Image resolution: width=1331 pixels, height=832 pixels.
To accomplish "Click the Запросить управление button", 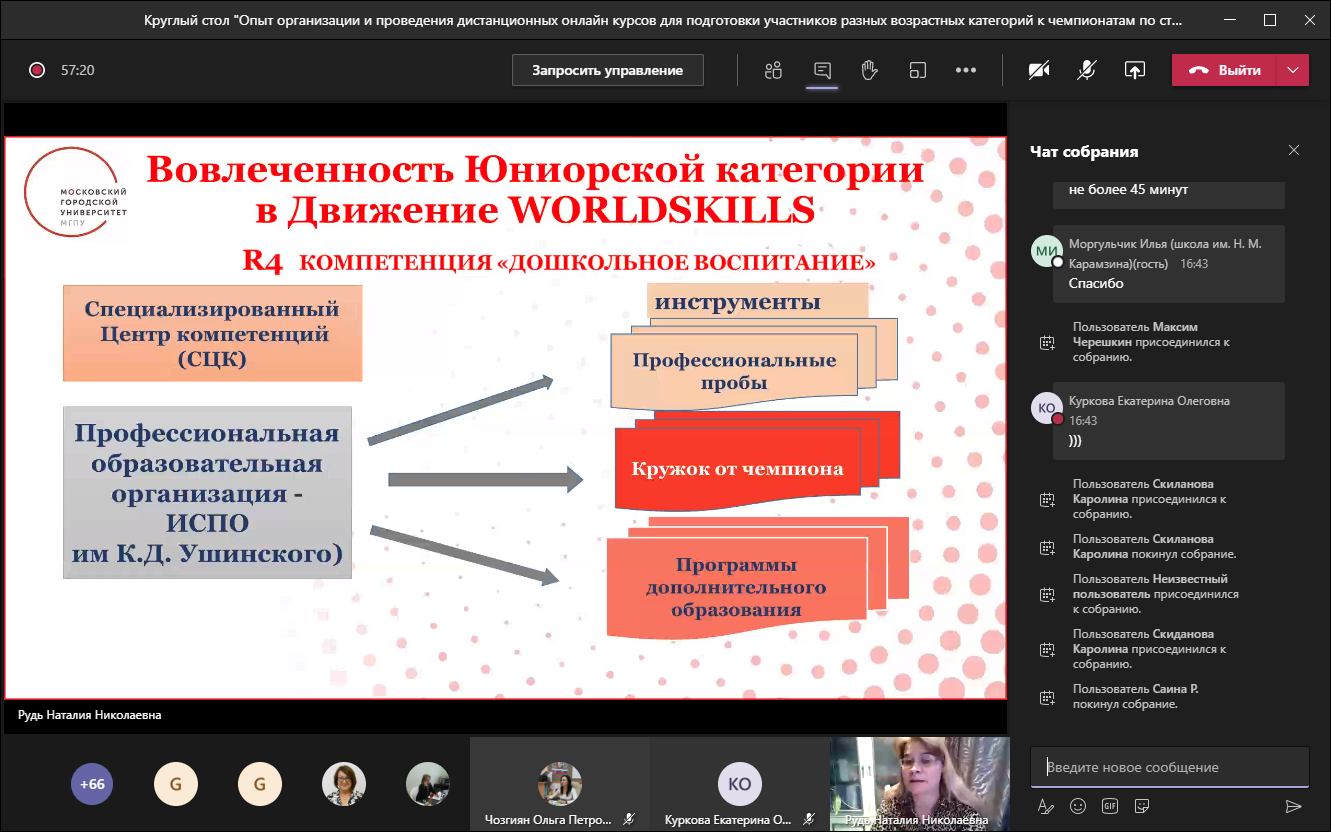I will pos(607,70).
